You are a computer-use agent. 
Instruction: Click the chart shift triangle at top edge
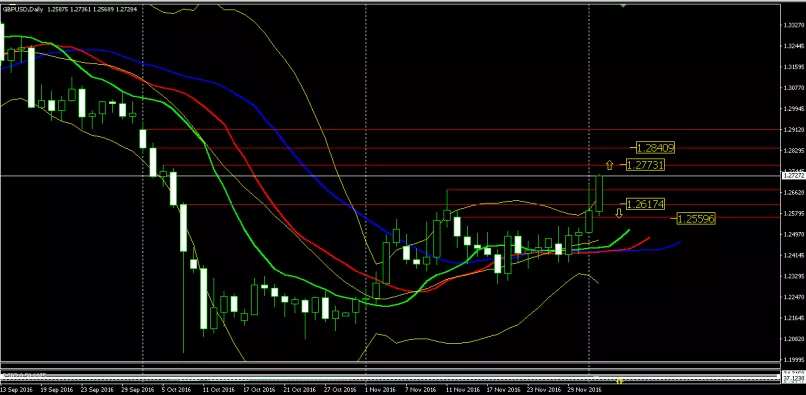point(623,6)
